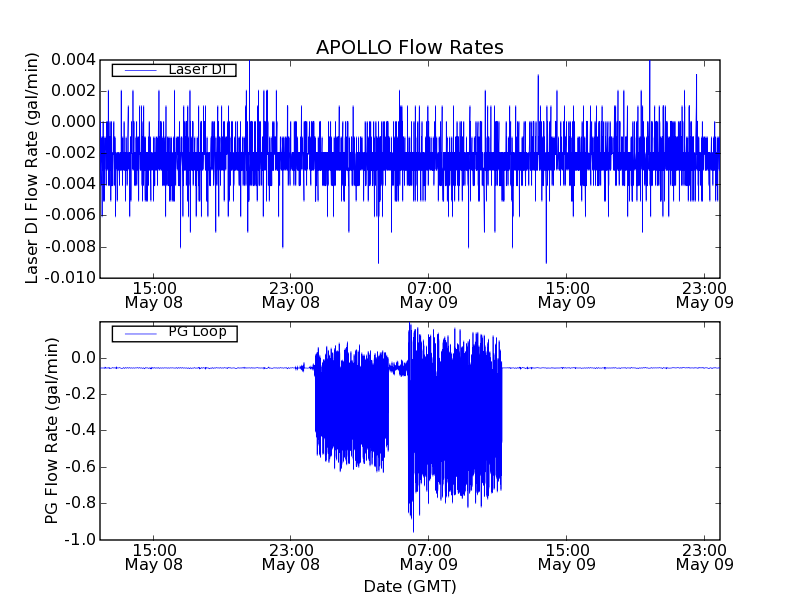Viewport: 800px width, 600px height.
Task: Click the 0.004 tick on the top plot
Action: tap(73, 59)
